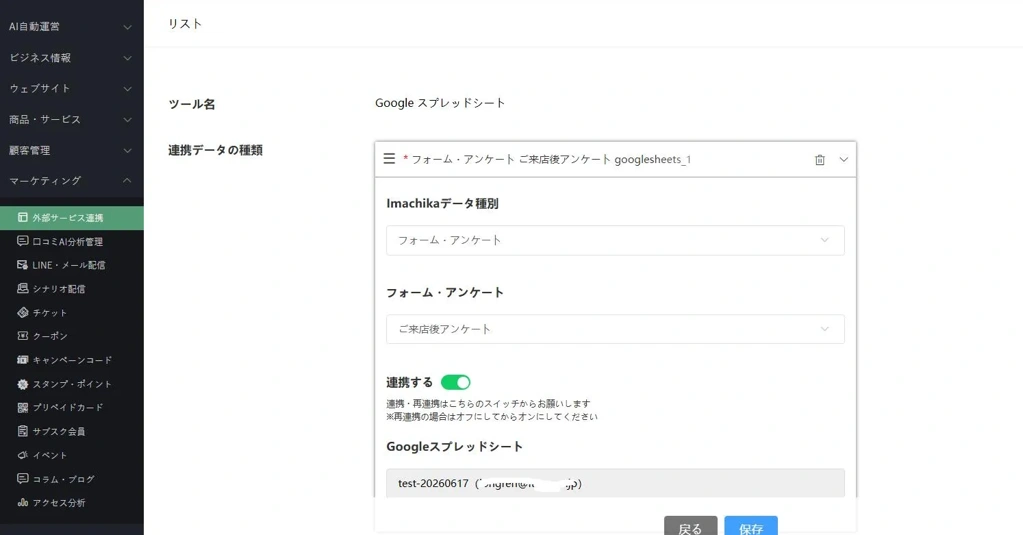This screenshot has height=535, width=1023.
Task: Go to チケット menu item
Action: [72, 313]
